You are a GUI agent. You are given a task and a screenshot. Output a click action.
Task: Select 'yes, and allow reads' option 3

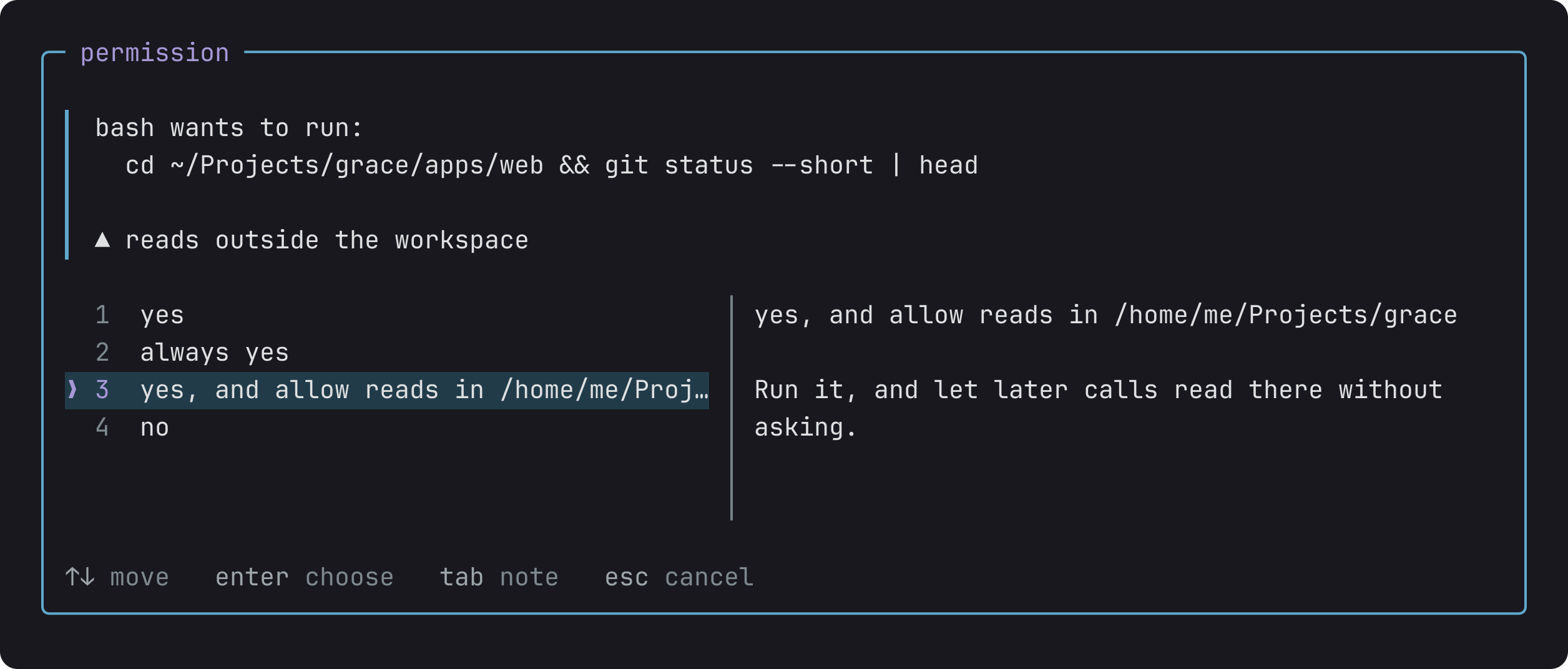point(387,391)
